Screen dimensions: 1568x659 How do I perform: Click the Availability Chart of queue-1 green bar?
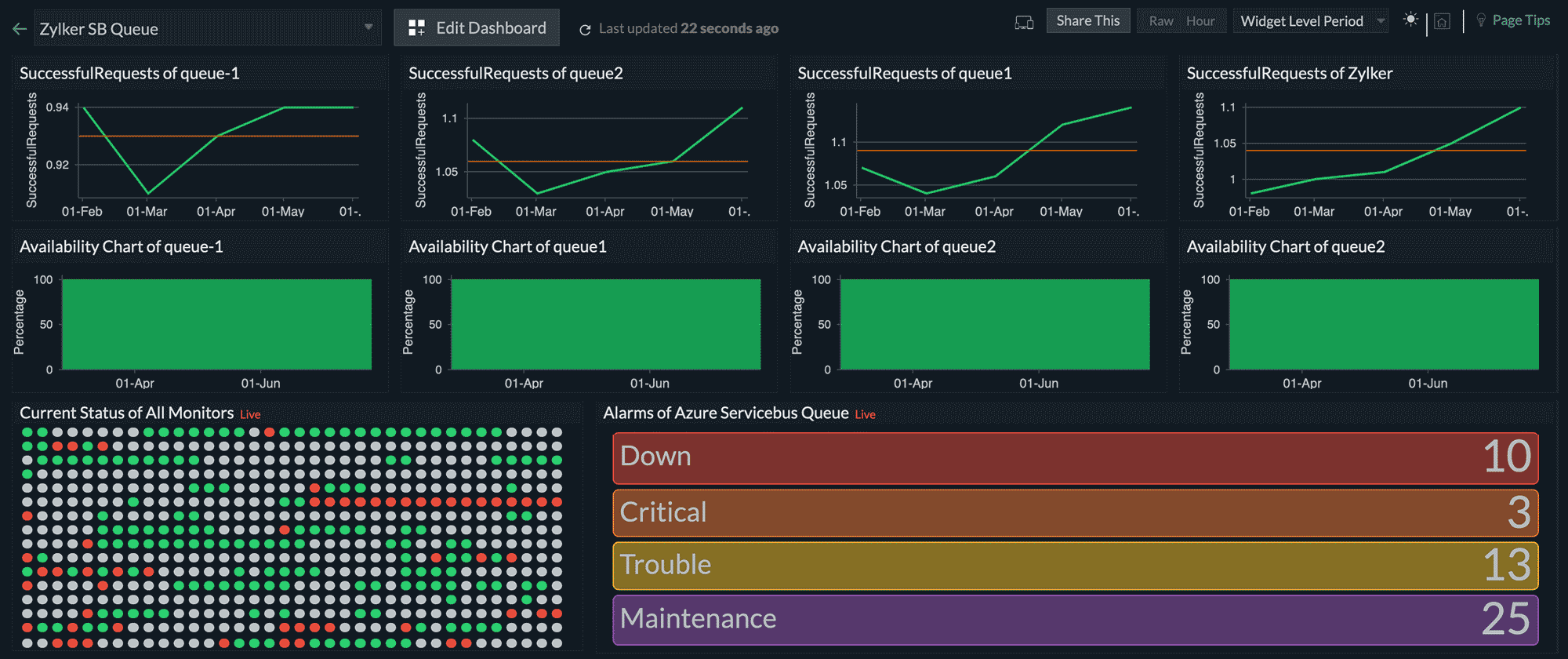point(216,324)
